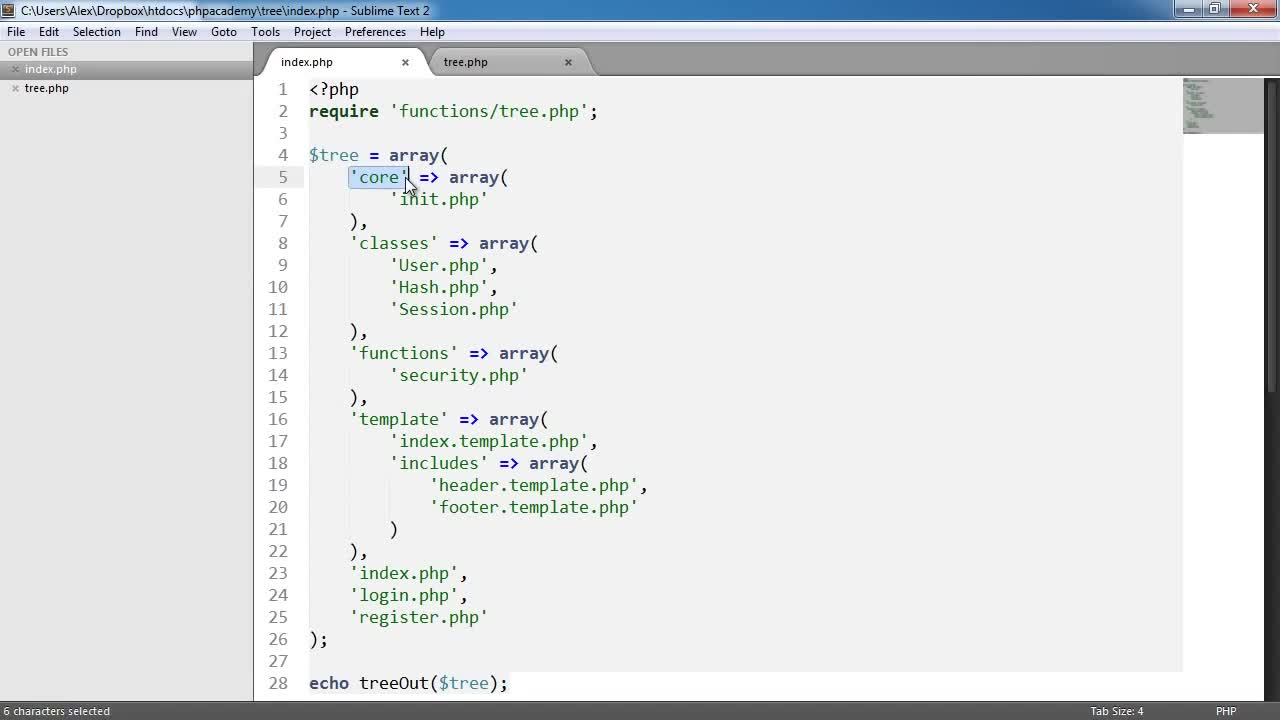
Task: Close the index.php tab
Action: (x=405, y=62)
